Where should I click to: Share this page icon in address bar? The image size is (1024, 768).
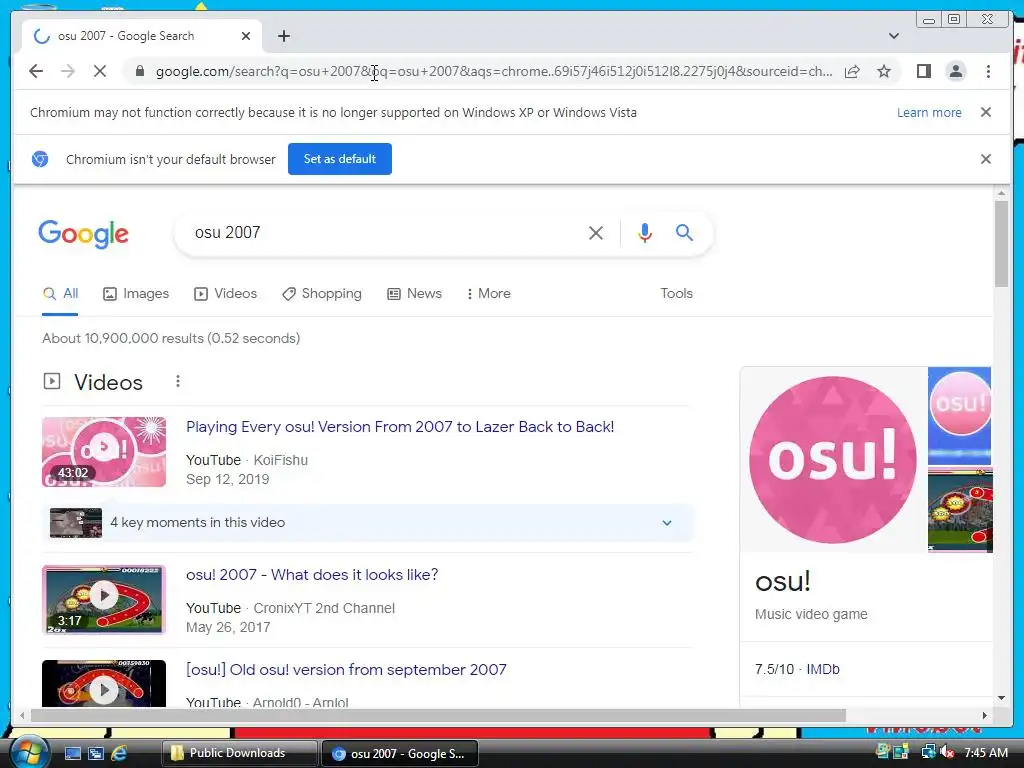click(x=852, y=71)
